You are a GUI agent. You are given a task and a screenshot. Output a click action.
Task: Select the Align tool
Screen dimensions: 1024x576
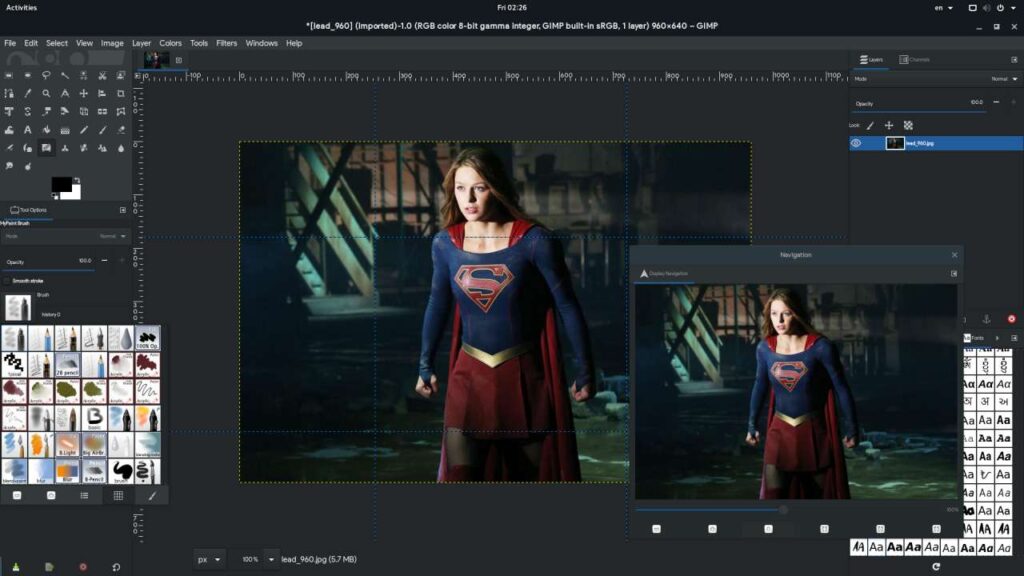coord(103,93)
